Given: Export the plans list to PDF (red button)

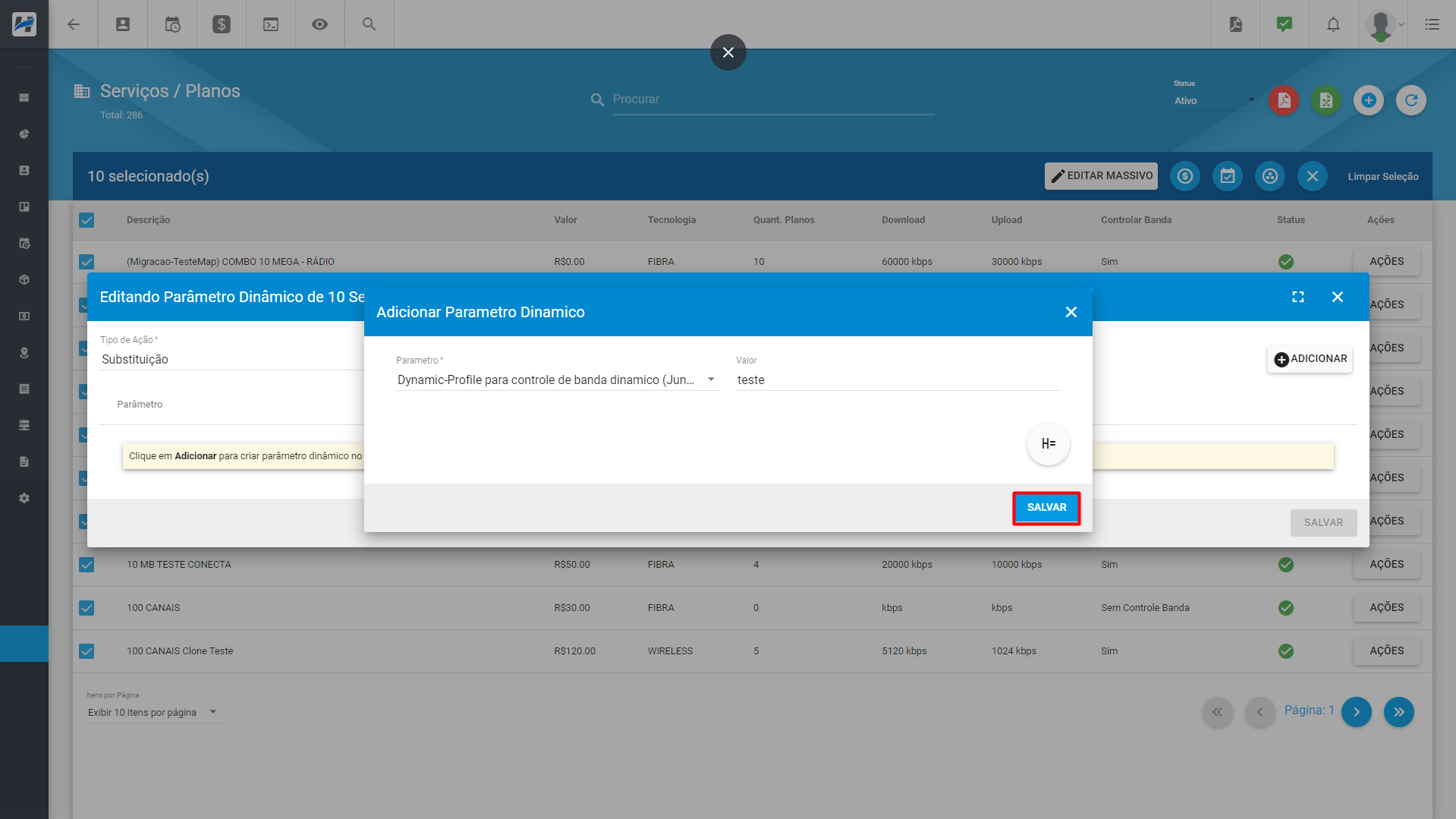Looking at the screenshot, I should click(x=1284, y=100).
